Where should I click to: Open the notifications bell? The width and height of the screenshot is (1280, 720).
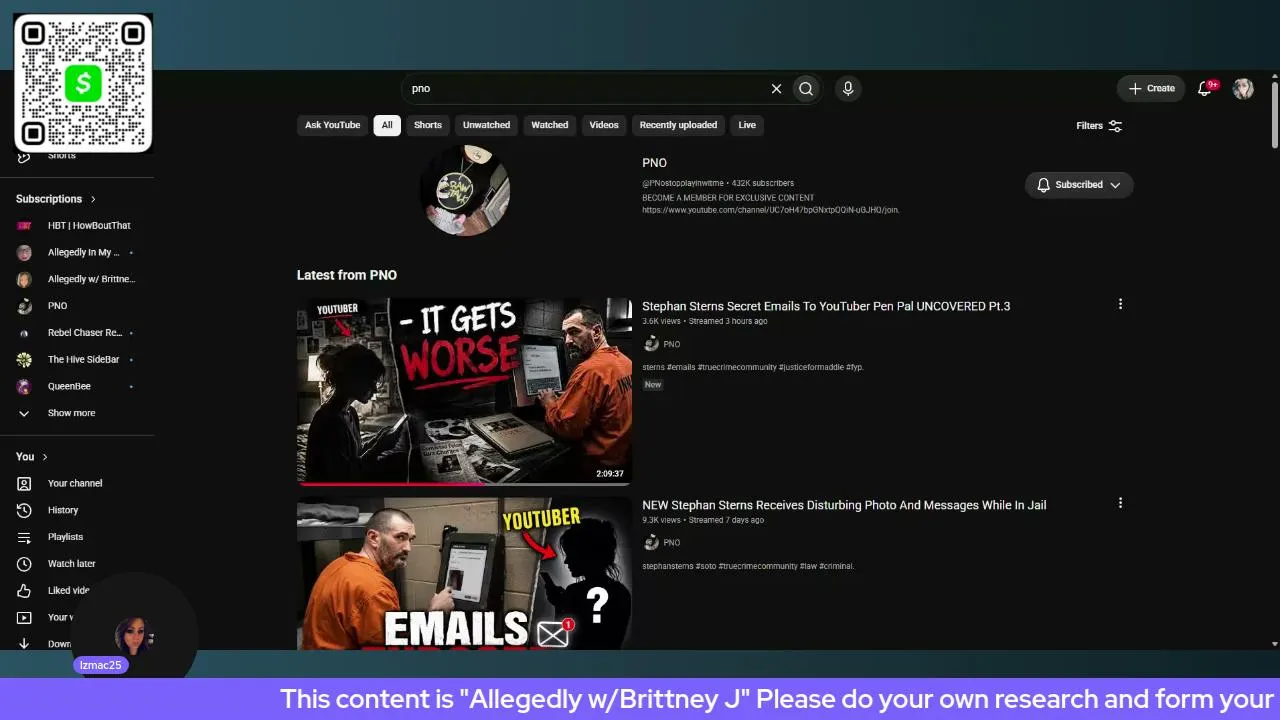point(1205,88)
